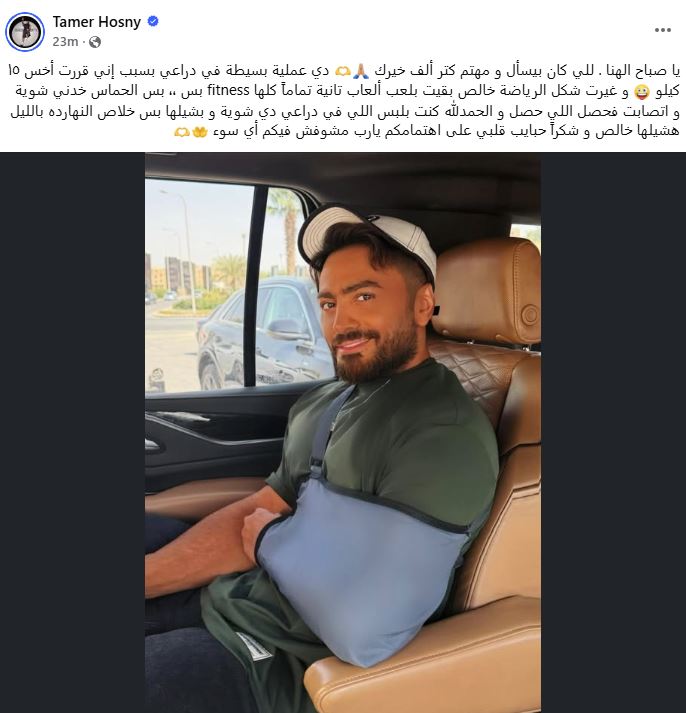Click the last line of post text
This screenshot has height=713, width=686.
click(427, 131)
